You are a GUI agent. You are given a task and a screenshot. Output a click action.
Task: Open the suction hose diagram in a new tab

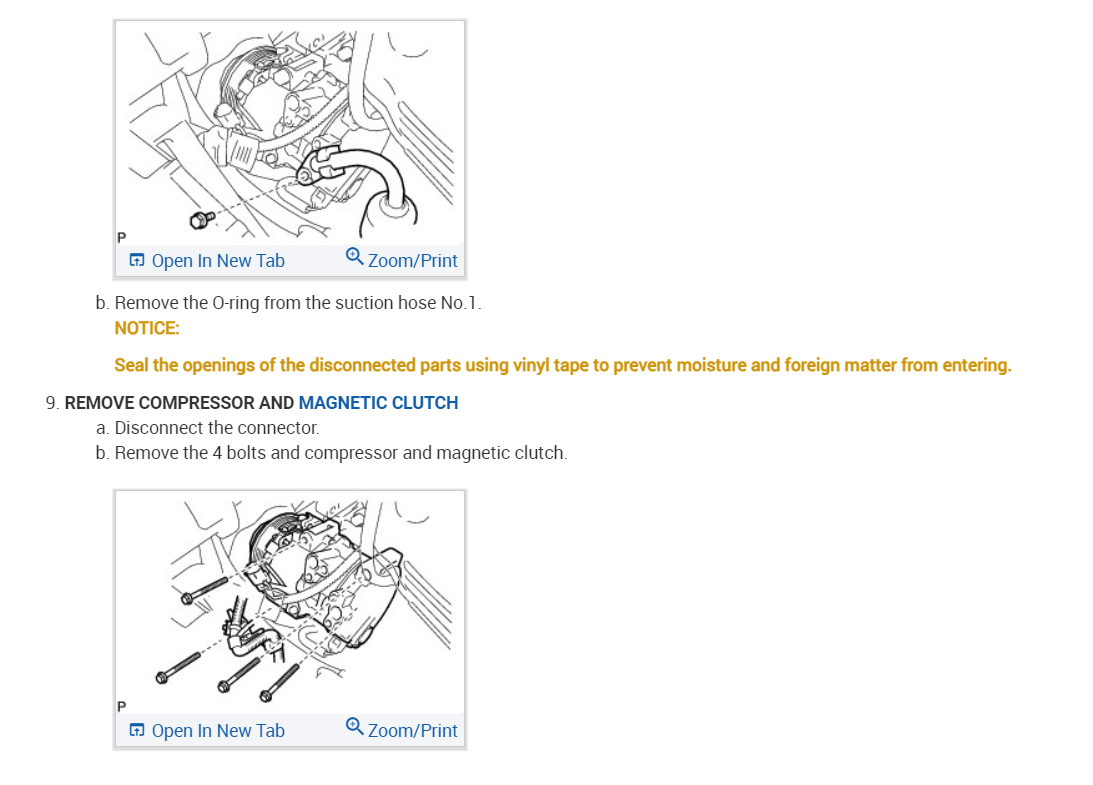pyautogui.click(x=218, y=261)
